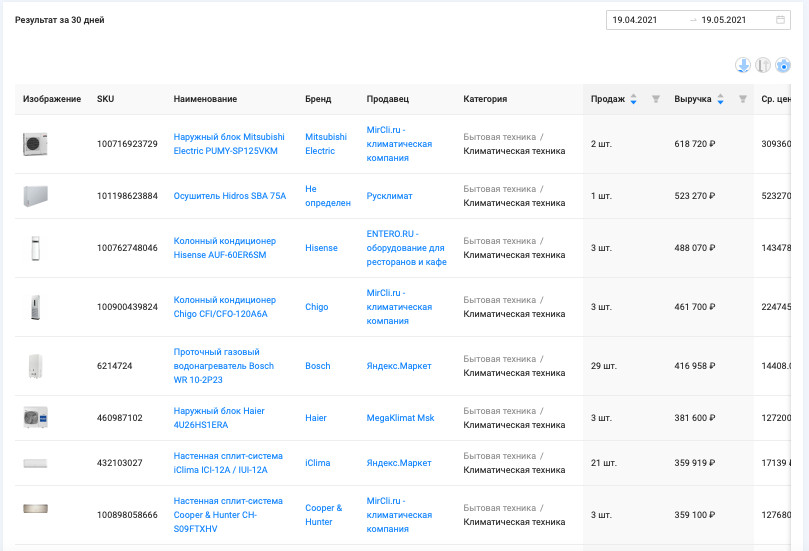Open Cooper & Hunter brand link
This screenshot has height=551, width=809.
323,515
